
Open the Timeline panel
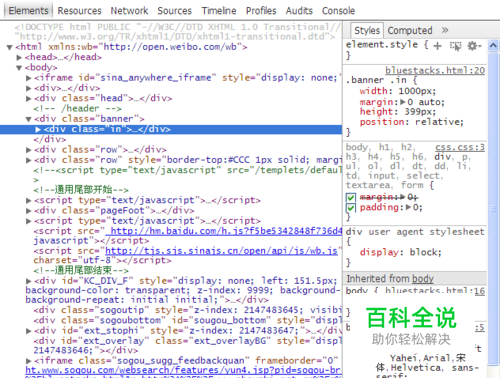pyautogui.click(x=219, y=11)
